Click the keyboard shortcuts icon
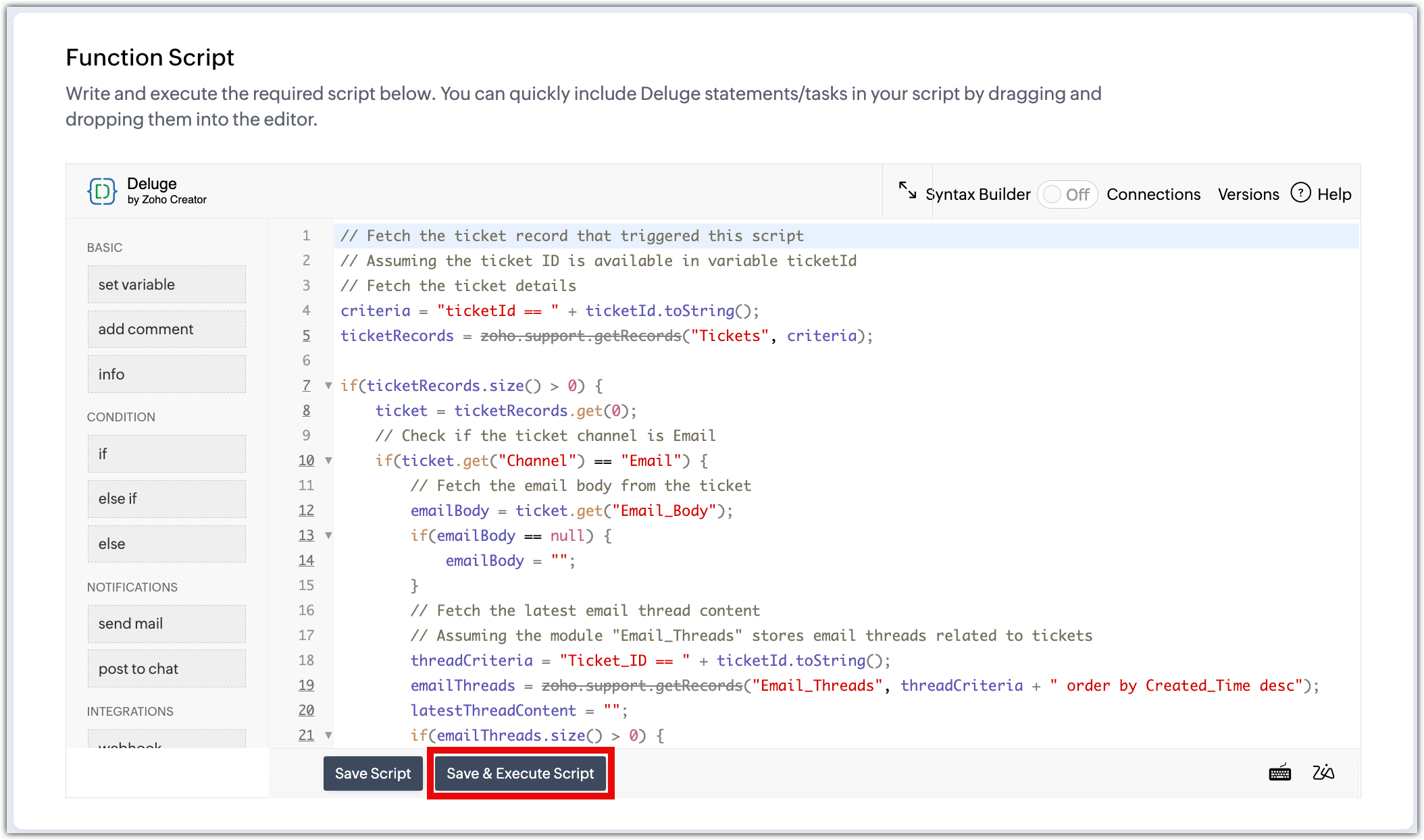 [1279, 773]
